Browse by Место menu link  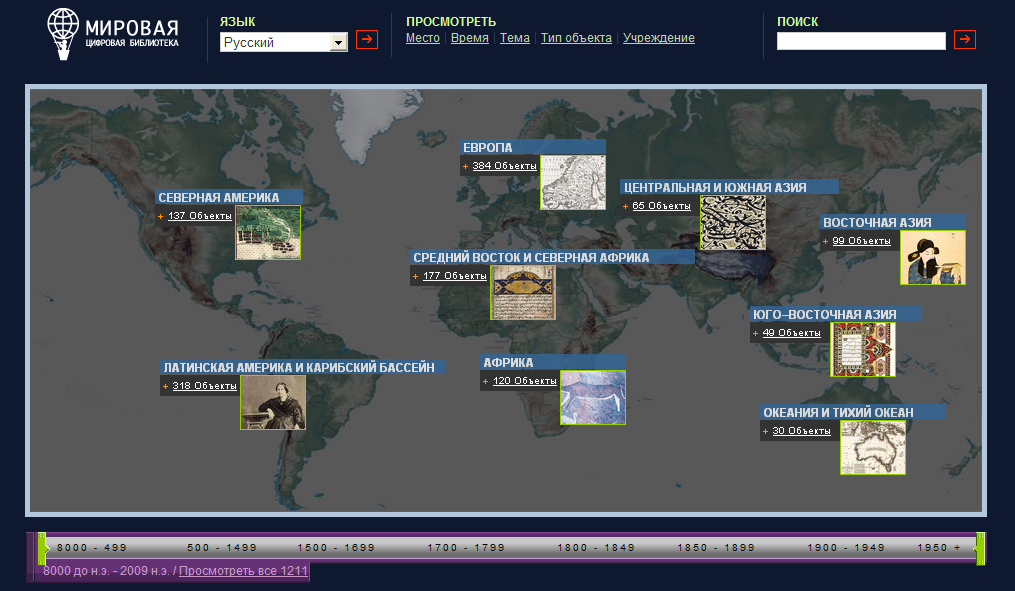(x=422, y=38)
